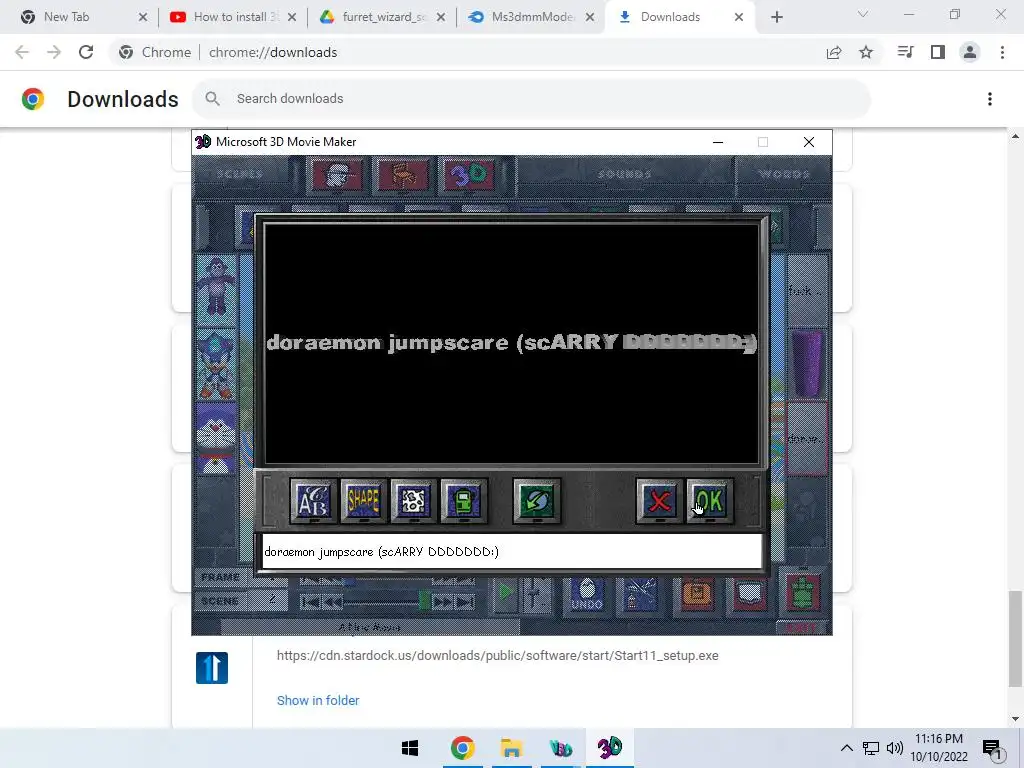Screen dimensions: 1024x768
Task: Open the 3D words tool icon
Action: tap(469, 174)
